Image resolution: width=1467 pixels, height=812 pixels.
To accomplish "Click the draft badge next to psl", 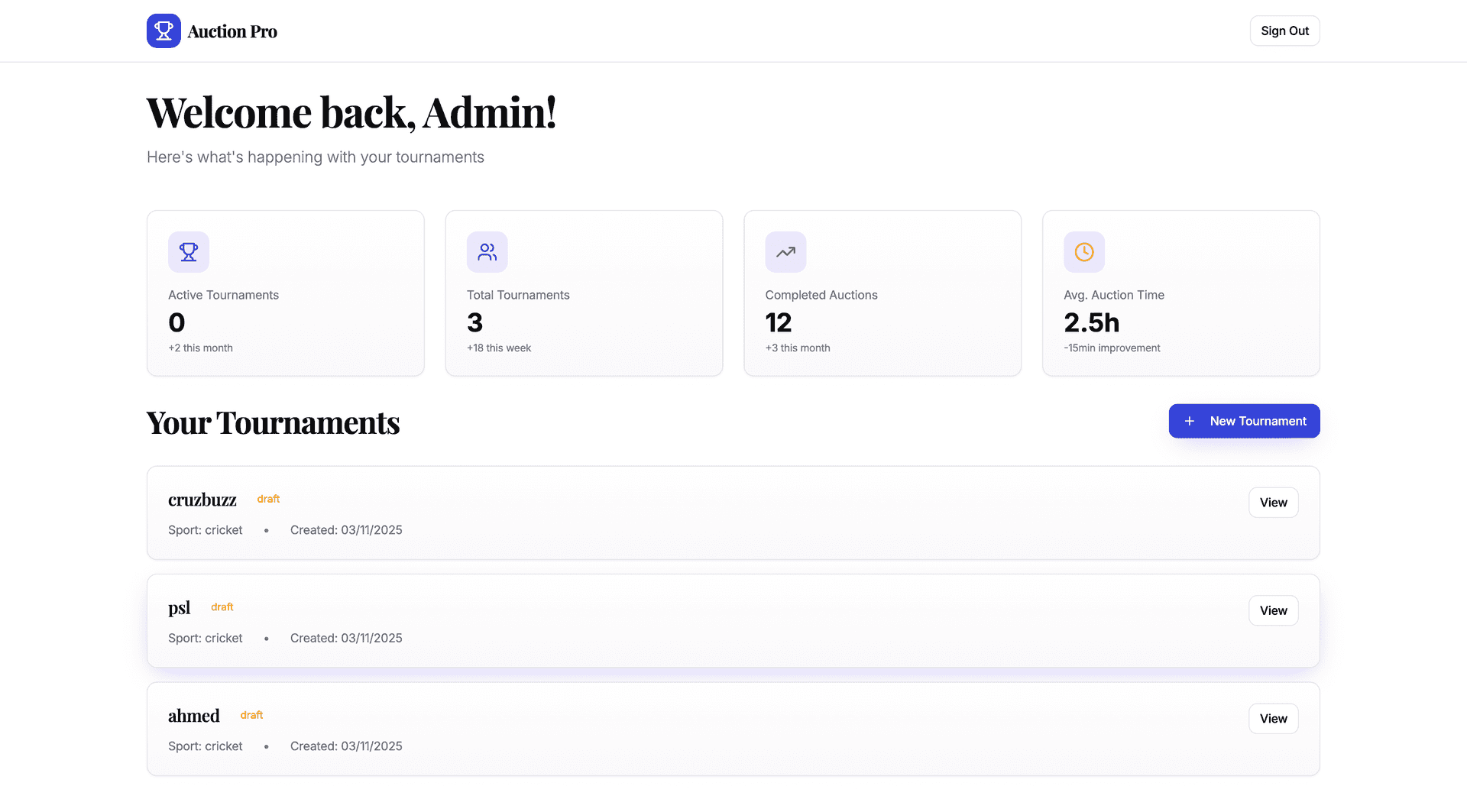I will 222,607.
